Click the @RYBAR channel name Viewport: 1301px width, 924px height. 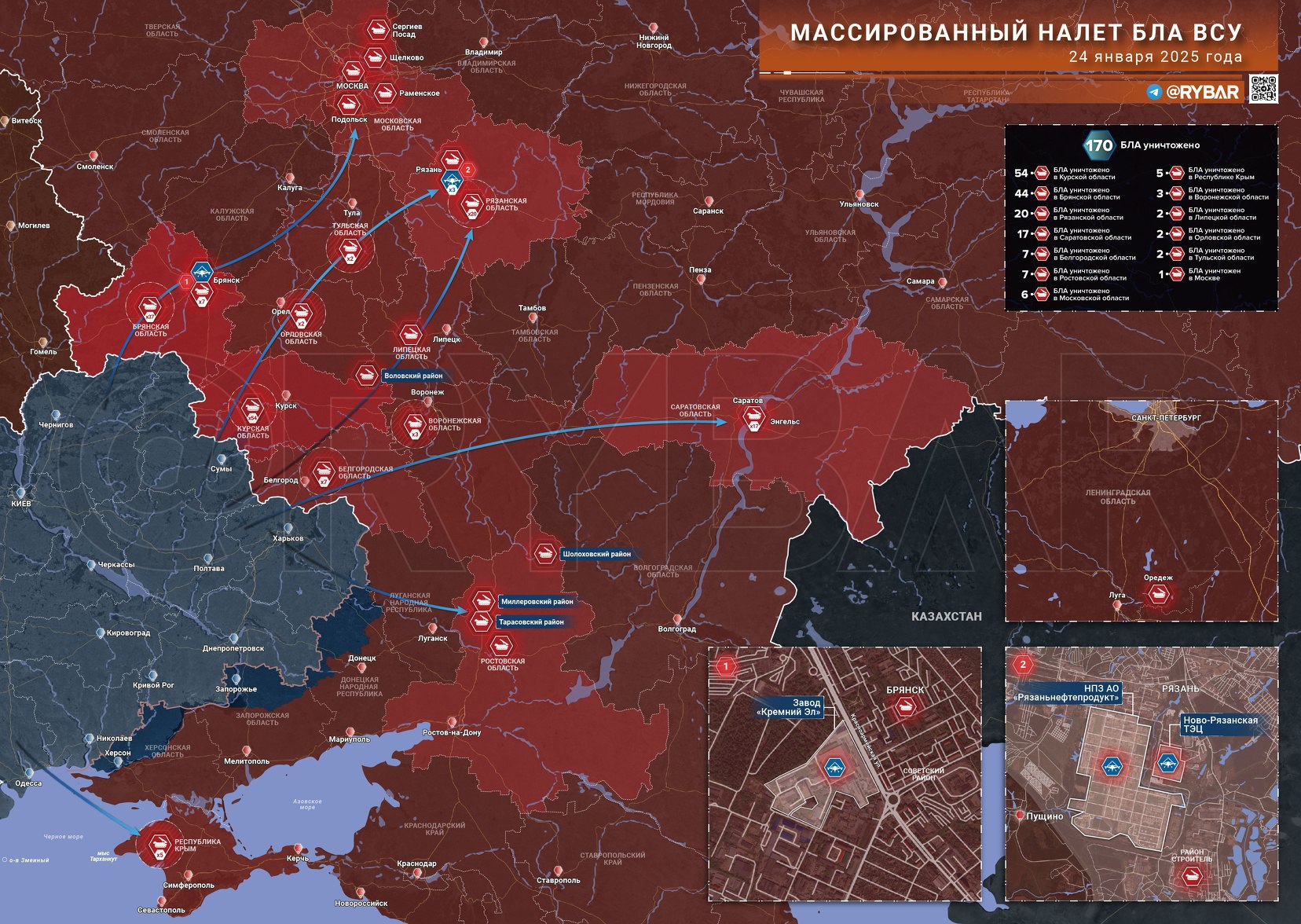click(x=1202, y=92)
